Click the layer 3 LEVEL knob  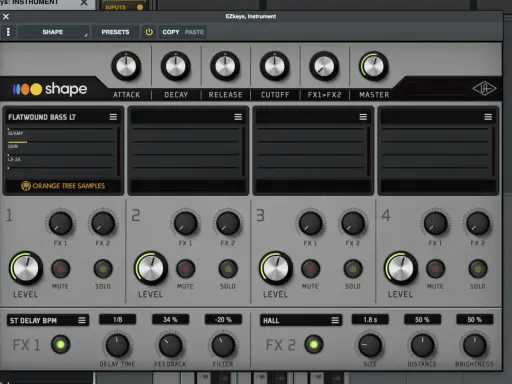[x=276, y=268]
